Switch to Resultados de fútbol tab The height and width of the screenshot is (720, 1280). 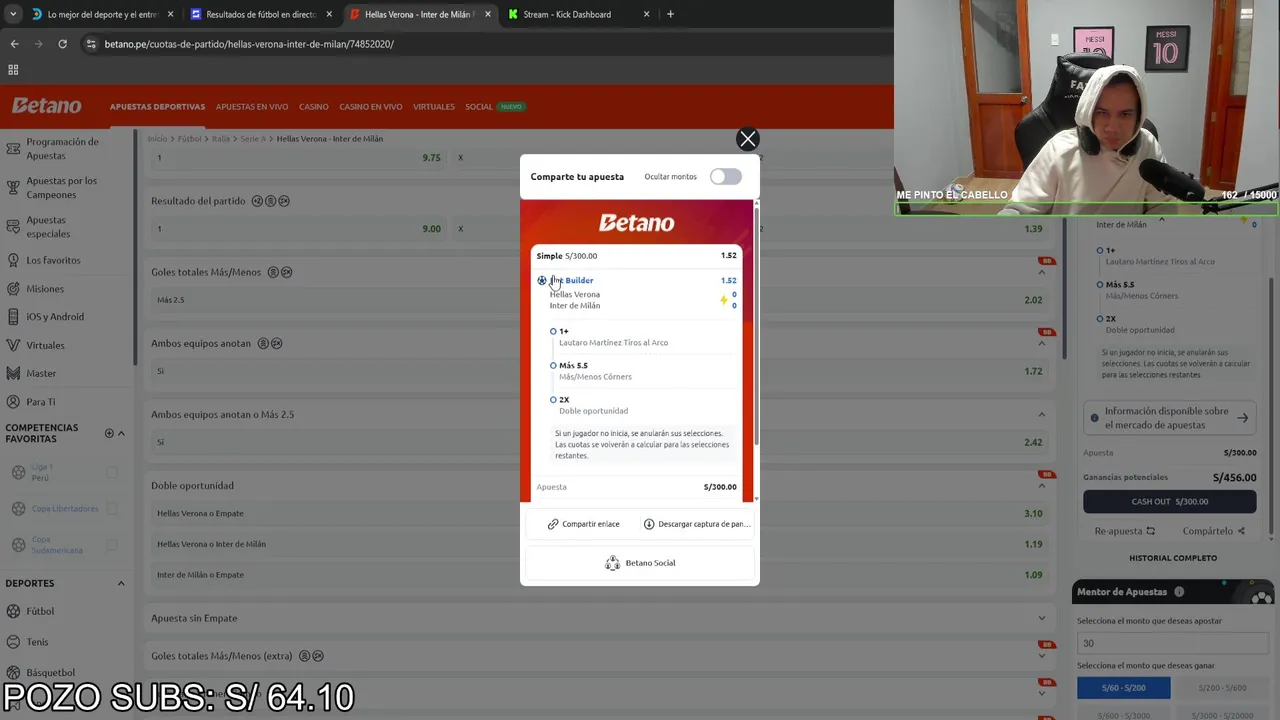click(x=261, y=14)
